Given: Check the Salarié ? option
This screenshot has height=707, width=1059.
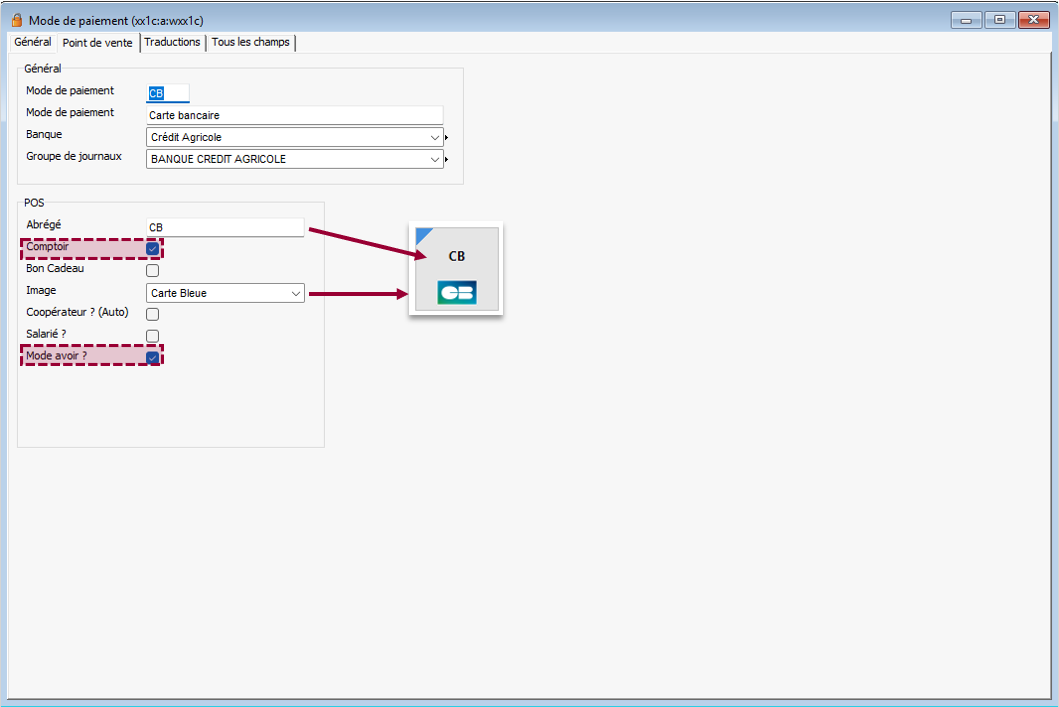Looking at the screenshot, I should pos(153,336).
